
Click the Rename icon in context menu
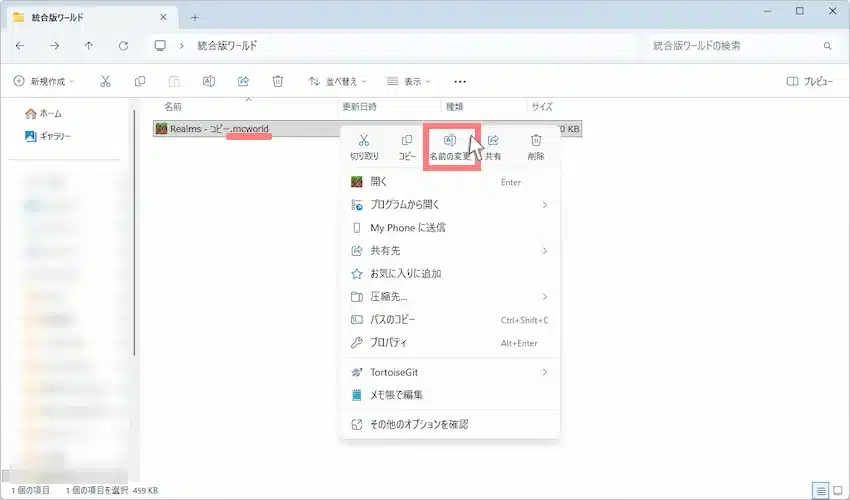click(450, 141)
